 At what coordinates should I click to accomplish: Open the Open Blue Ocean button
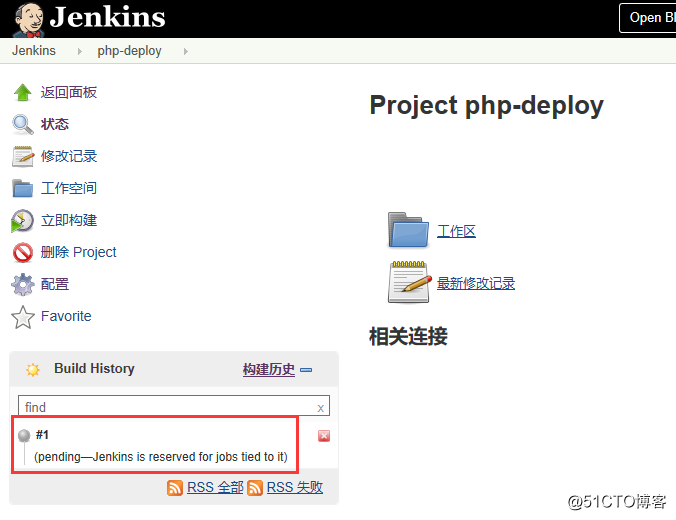point(648,18)
